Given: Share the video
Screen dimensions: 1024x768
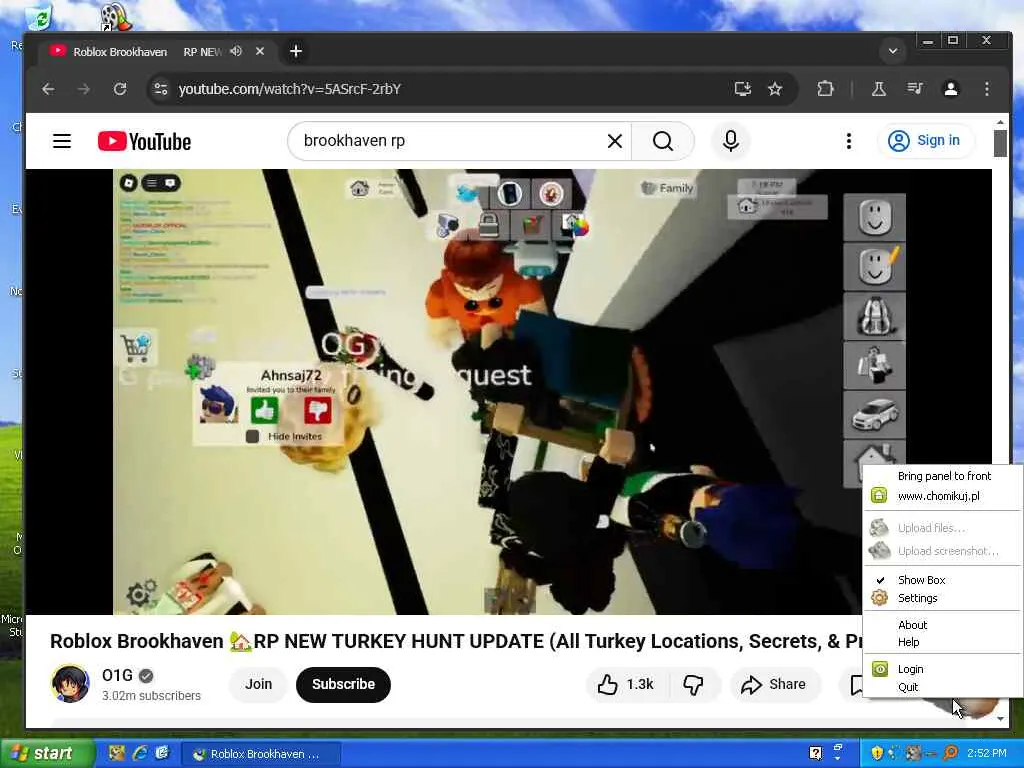Looking at the screenshot, I should (x=775, y=684).
